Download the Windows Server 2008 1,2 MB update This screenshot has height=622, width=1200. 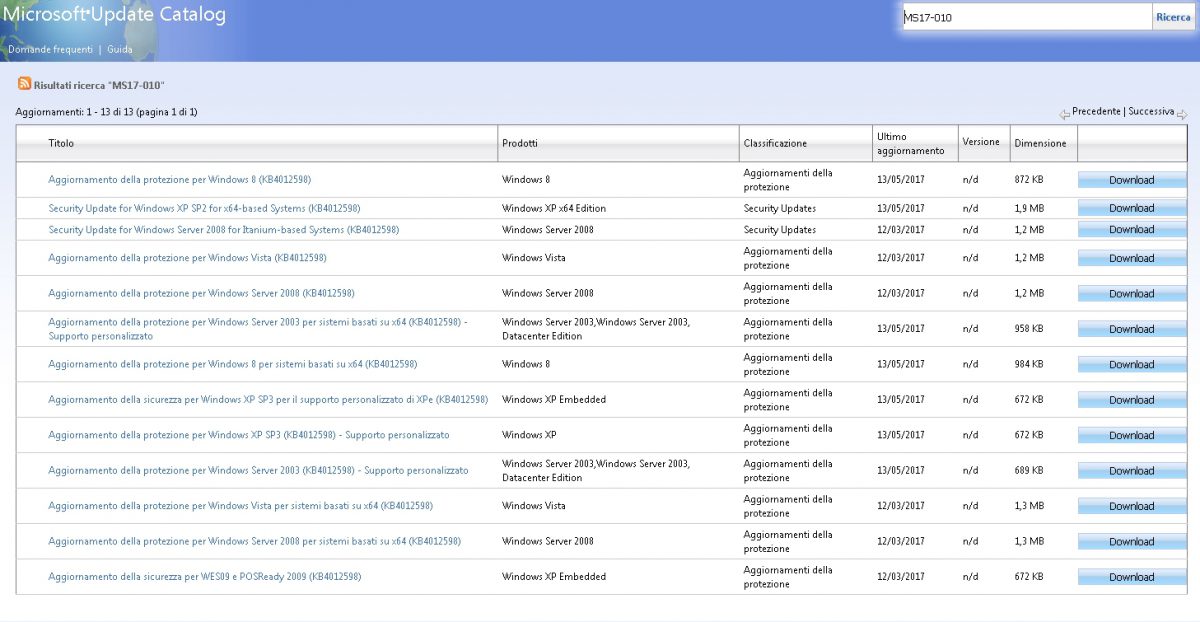[x=1132, y=293]
